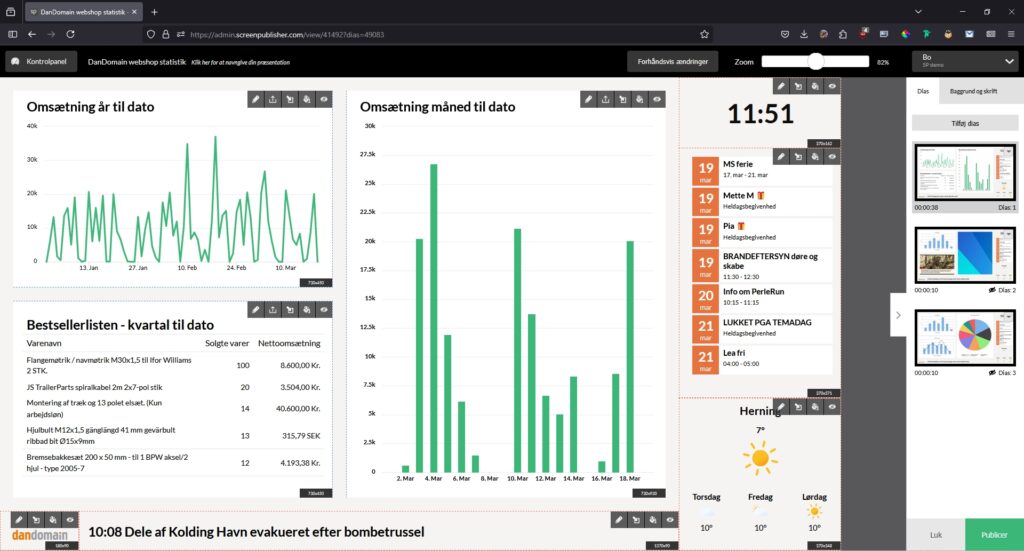Hide the Bestsellerlisten widget via eye icon

tap(324, 309)
